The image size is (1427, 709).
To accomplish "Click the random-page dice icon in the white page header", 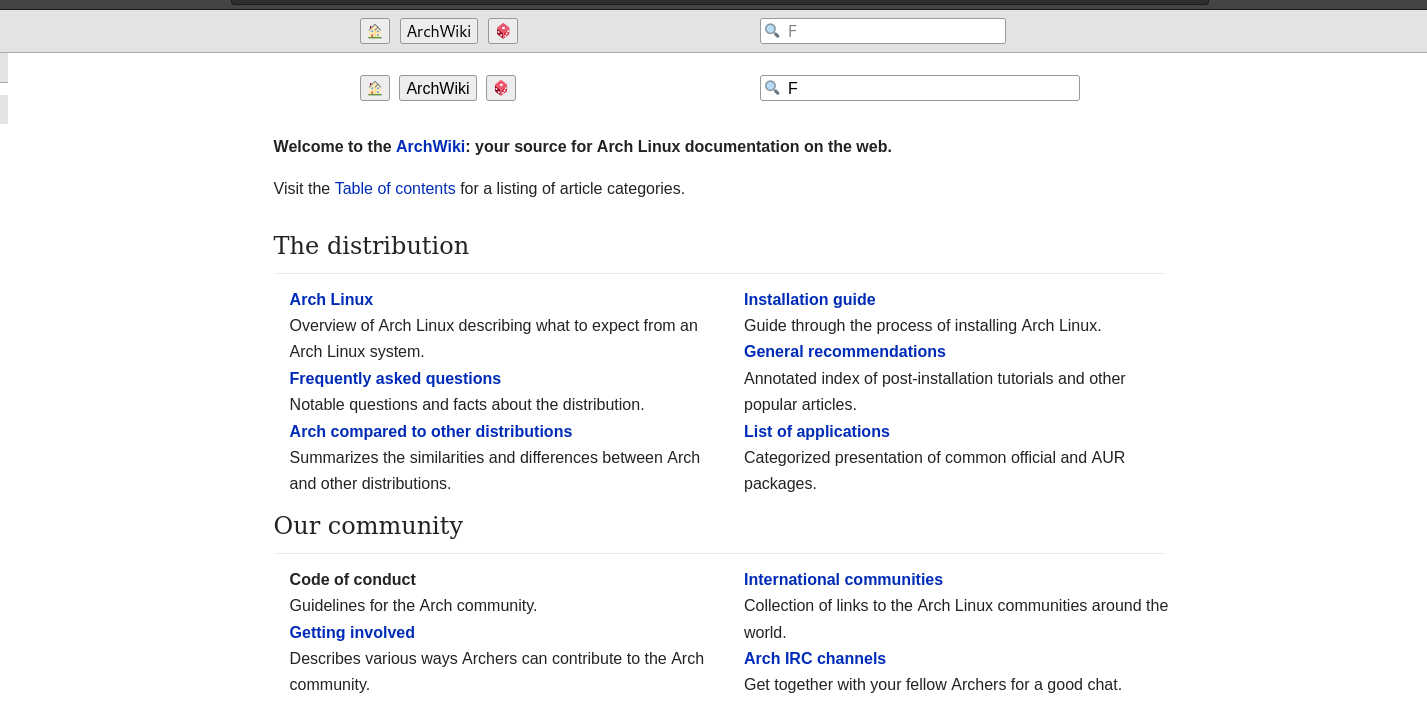I will 501,88.
